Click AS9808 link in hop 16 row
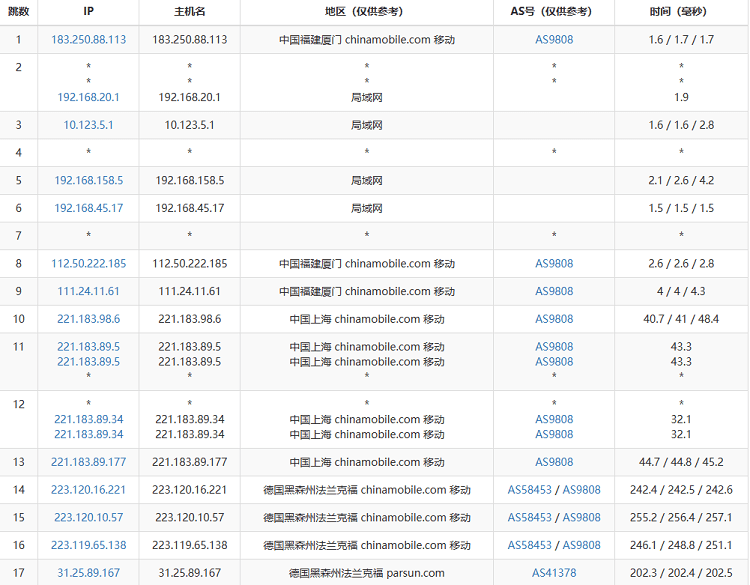The height and width of the screenshot is (585, 750). (x=581, y=545)
